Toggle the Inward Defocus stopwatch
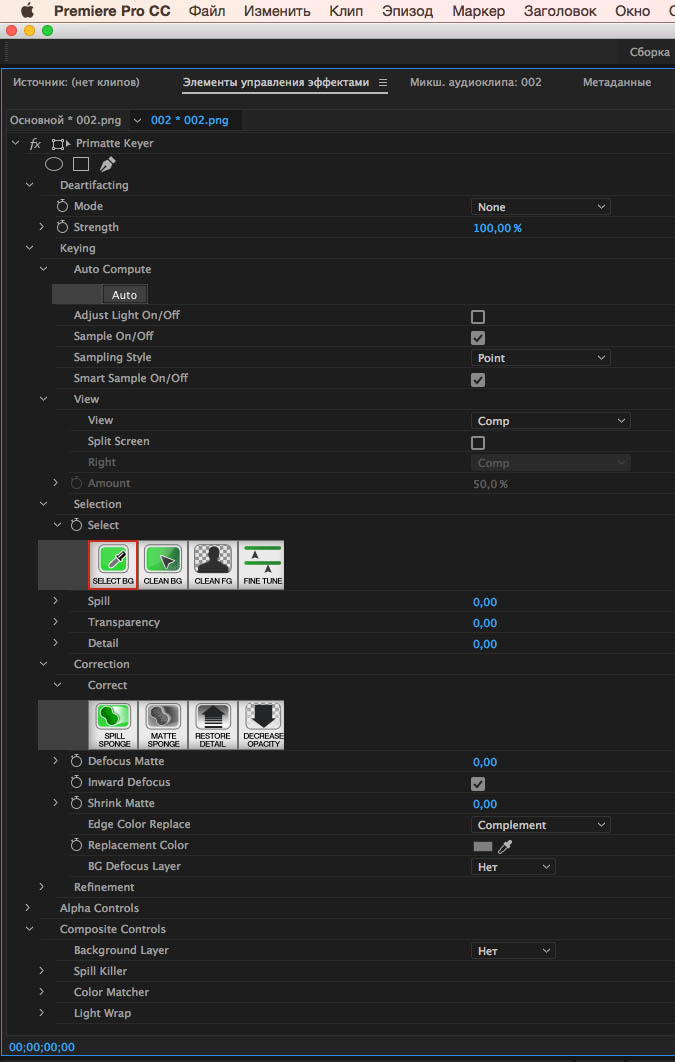The image size is (675, 1062). tap(77, 782)
